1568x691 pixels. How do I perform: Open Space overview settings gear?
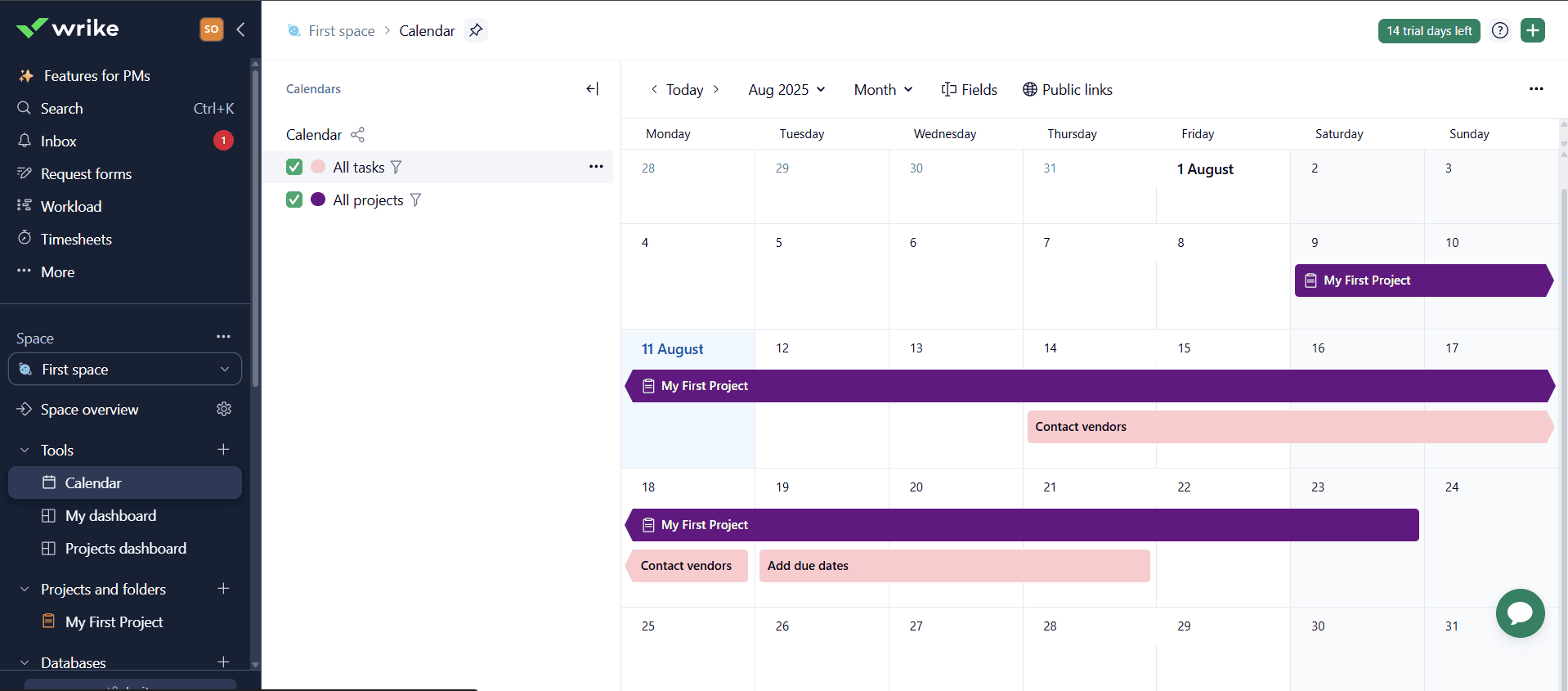[x=224, y=409]
